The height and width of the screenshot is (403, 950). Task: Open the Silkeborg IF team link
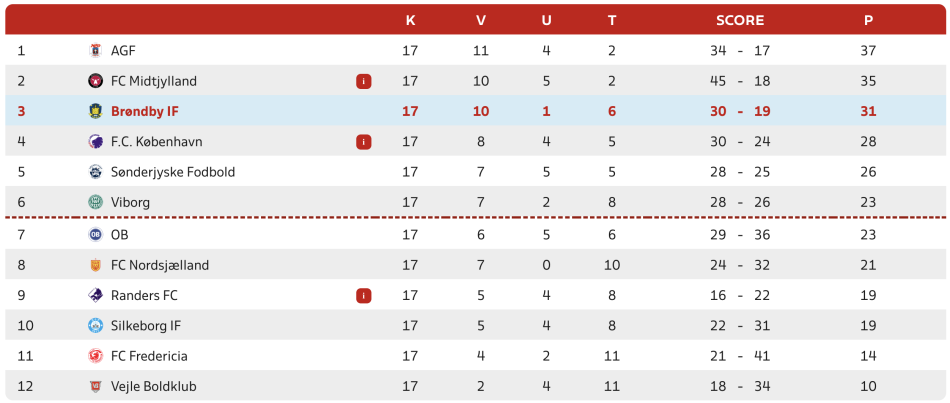tap(146, 325)
